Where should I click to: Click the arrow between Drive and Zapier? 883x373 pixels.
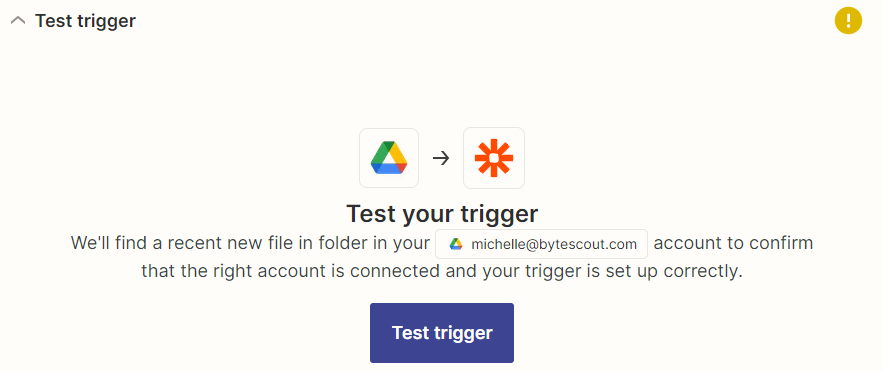coord(441,158)
